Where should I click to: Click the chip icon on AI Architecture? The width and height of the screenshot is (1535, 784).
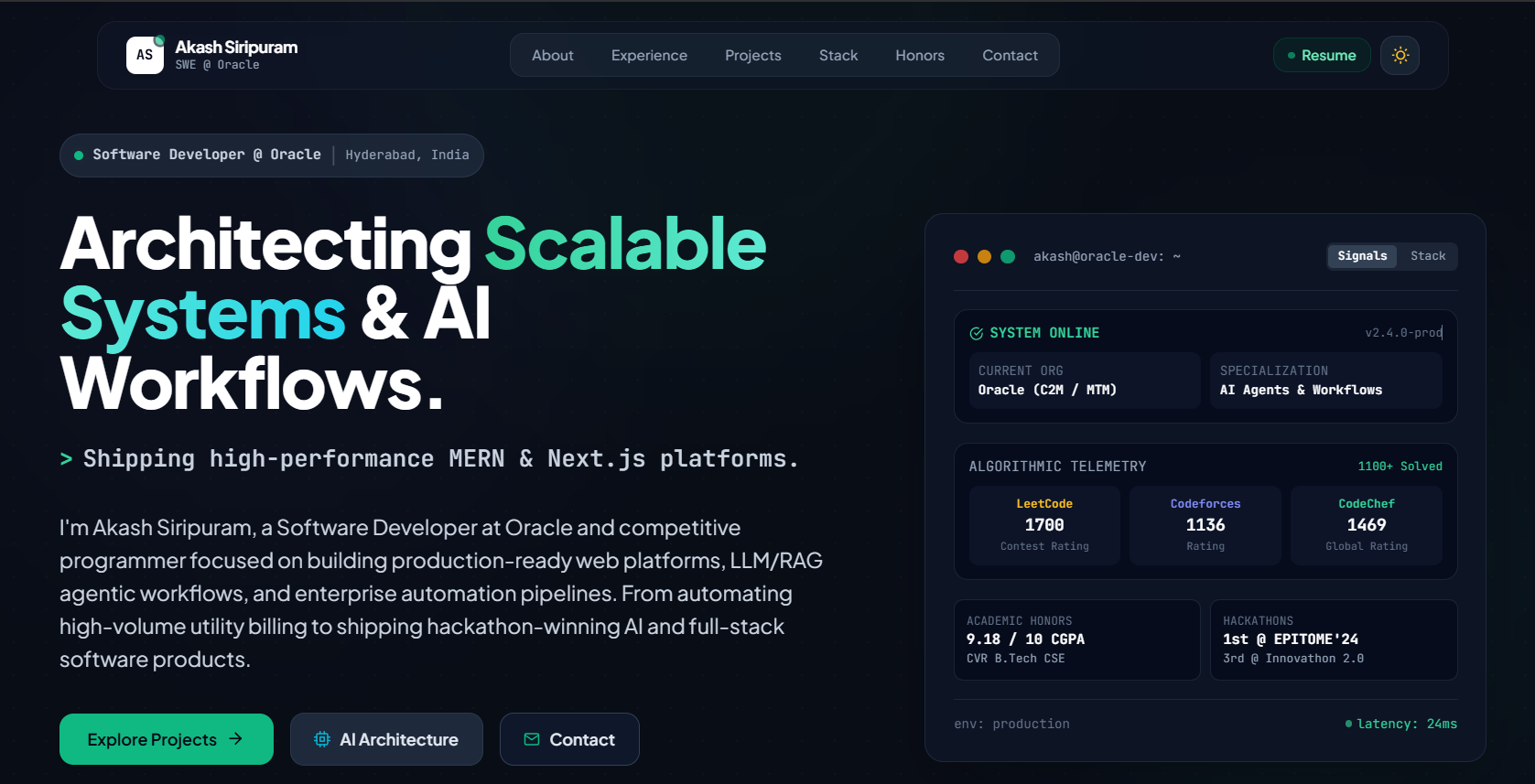[322, 739]
